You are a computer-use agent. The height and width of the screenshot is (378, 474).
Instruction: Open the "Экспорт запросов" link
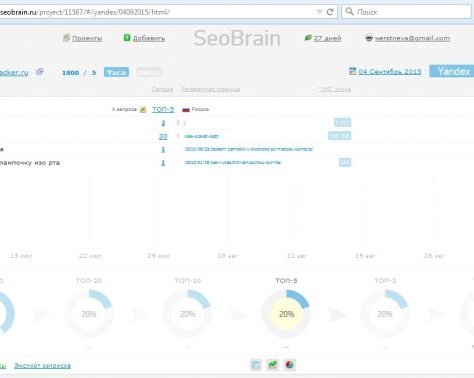43,366
